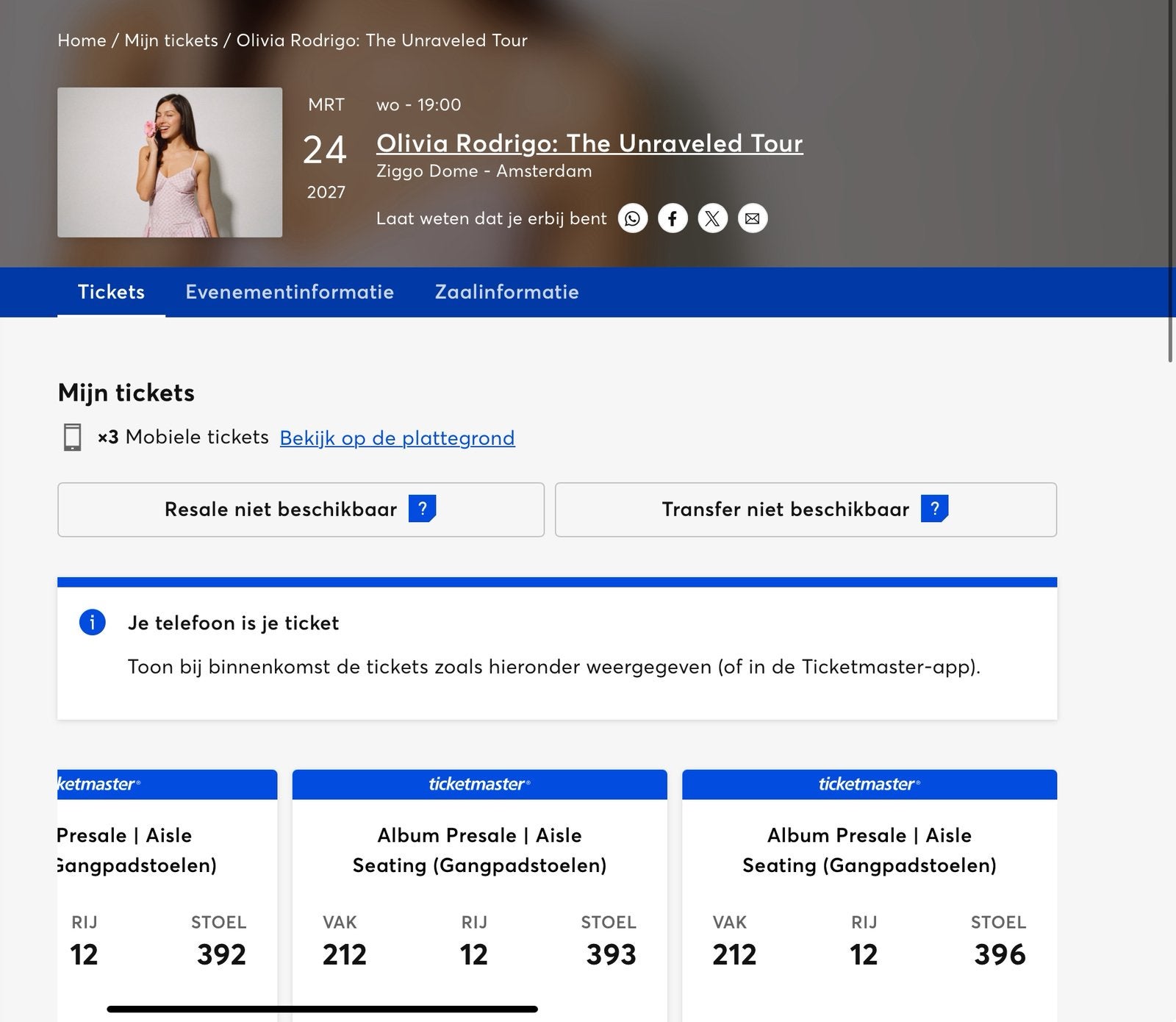Viewport: 1176px width, 1022px height.
Task: Switch to Evenementinformatie tab
Action: click(x=290, y=292)
